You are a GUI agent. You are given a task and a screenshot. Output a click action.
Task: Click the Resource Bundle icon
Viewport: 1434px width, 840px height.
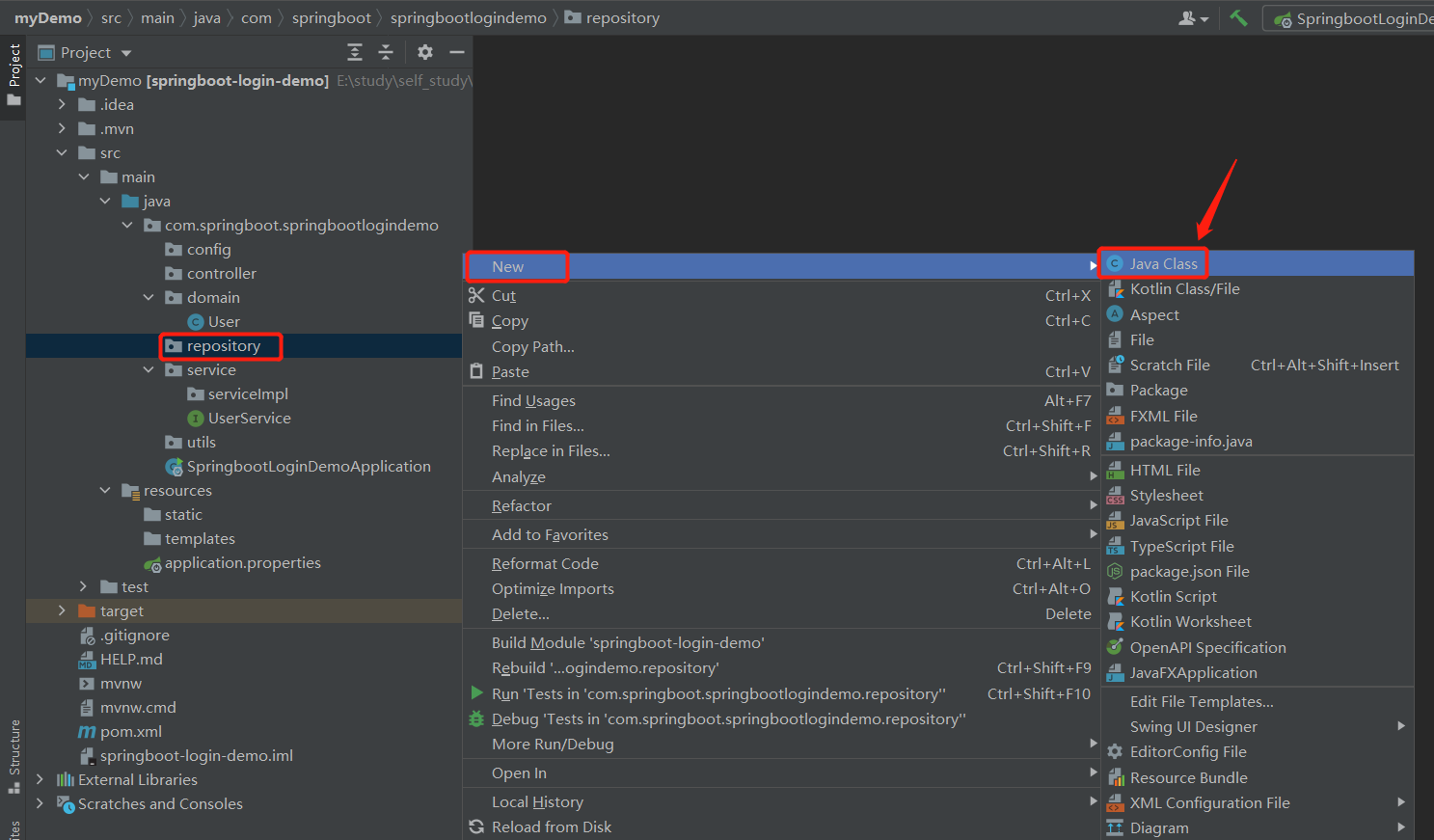[1115, 777]
